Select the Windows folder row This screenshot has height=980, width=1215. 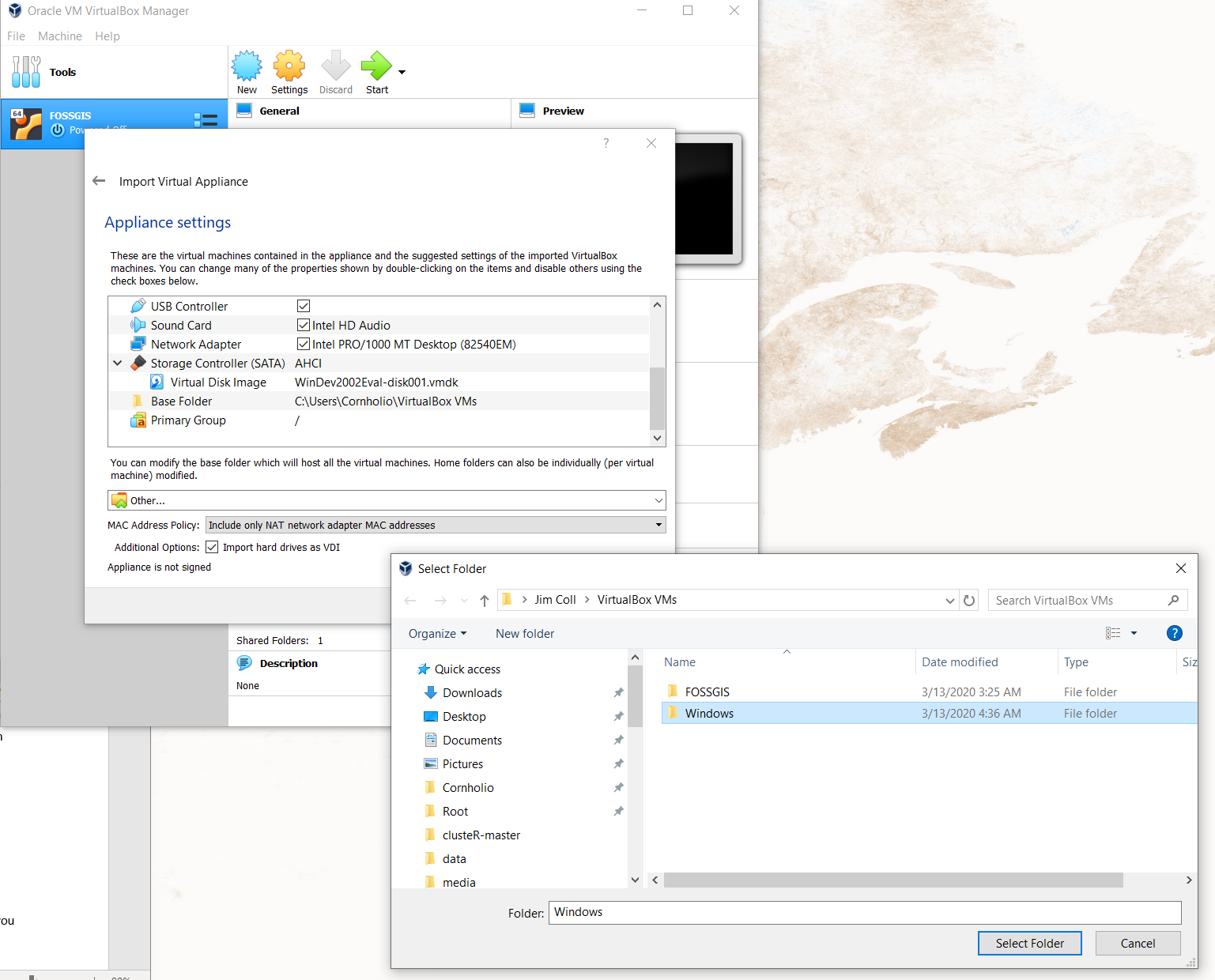coord(929,713)
